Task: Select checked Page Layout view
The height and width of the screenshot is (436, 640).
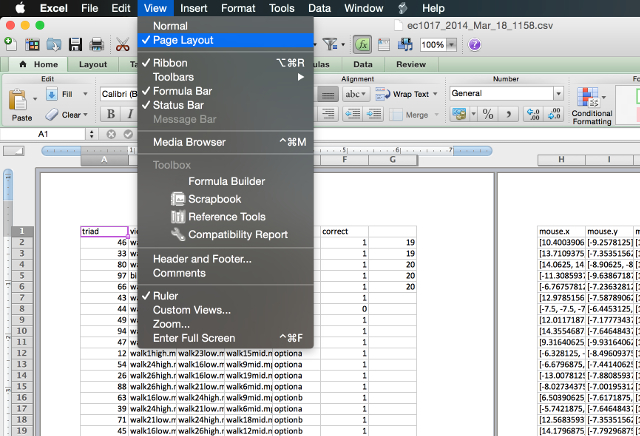Action: click(x=225, y=40)
